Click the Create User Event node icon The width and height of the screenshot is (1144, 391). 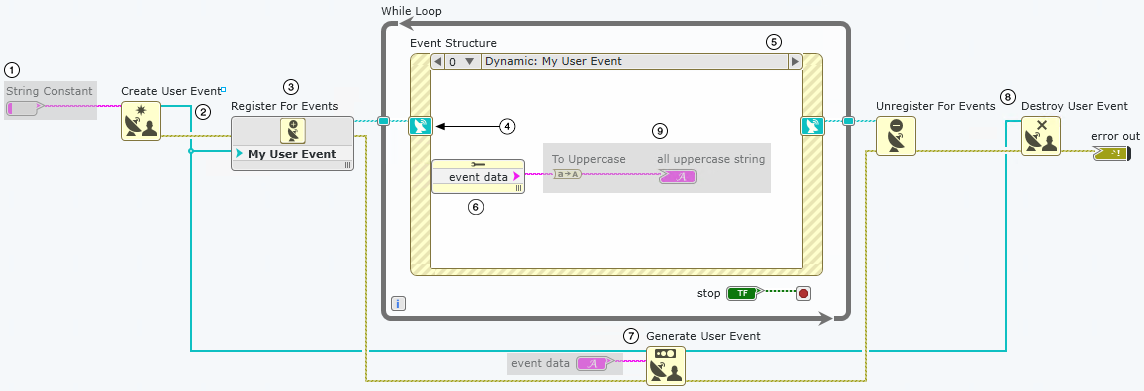point(140,121)
